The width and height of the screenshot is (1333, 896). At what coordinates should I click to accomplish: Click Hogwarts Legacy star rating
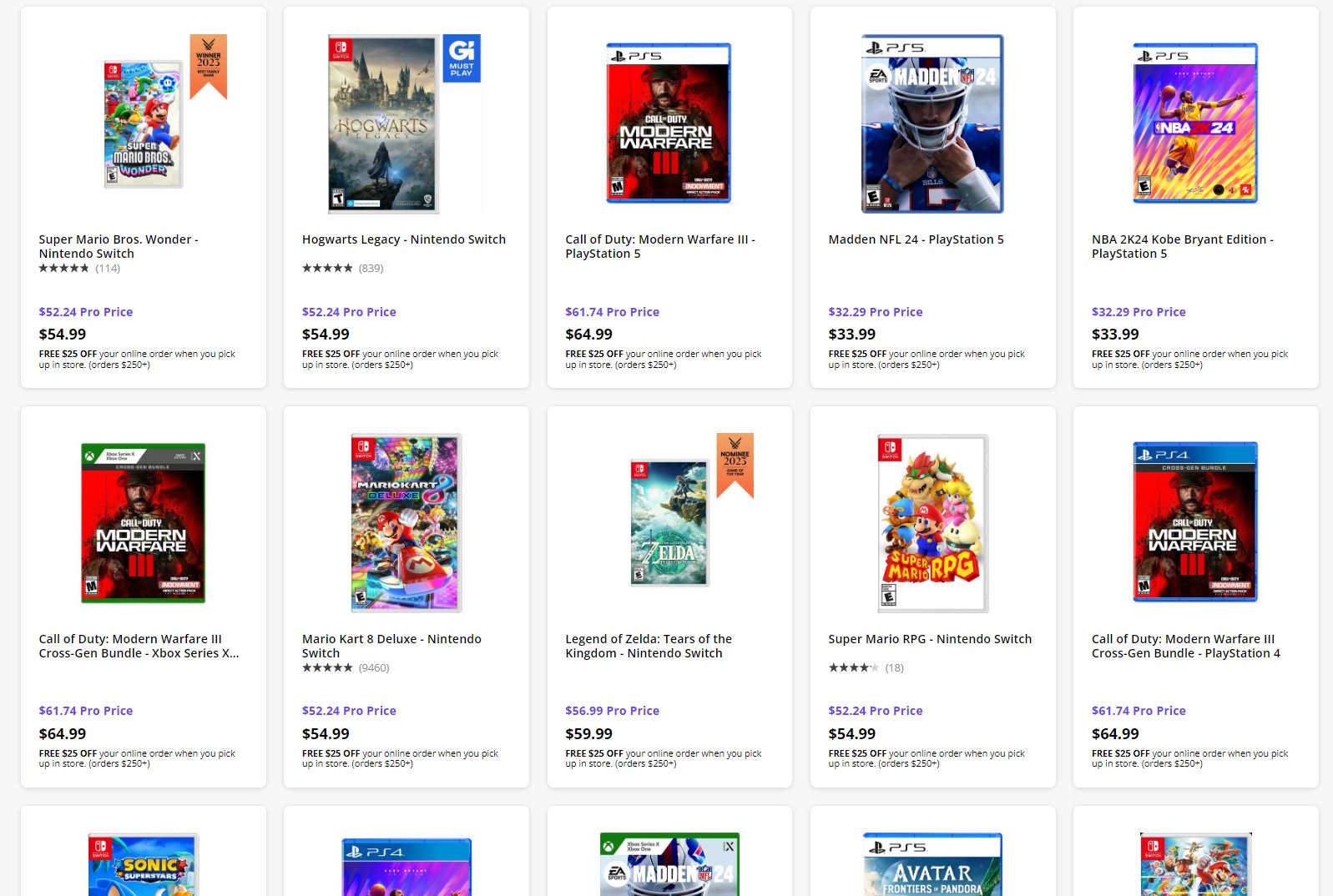[327, 268]
